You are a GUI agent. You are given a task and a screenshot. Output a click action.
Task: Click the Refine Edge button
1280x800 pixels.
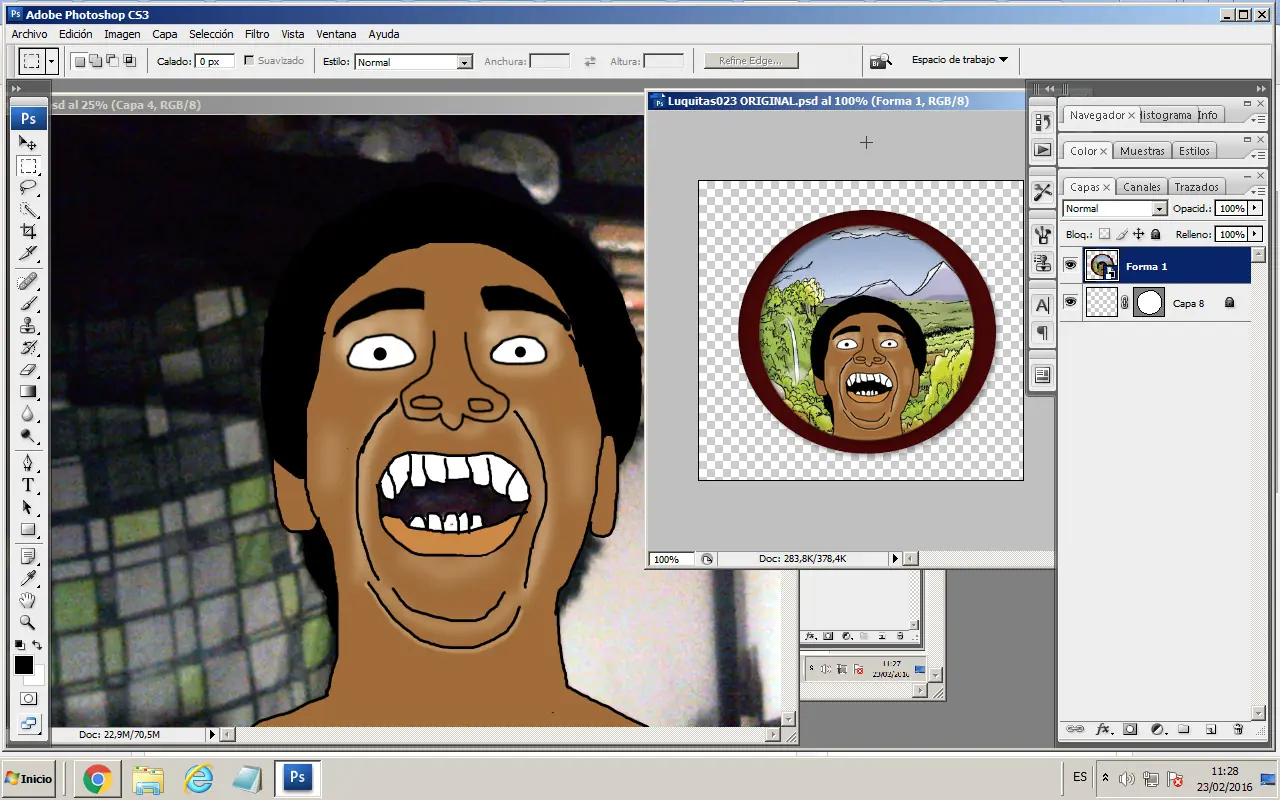[751, 61]
